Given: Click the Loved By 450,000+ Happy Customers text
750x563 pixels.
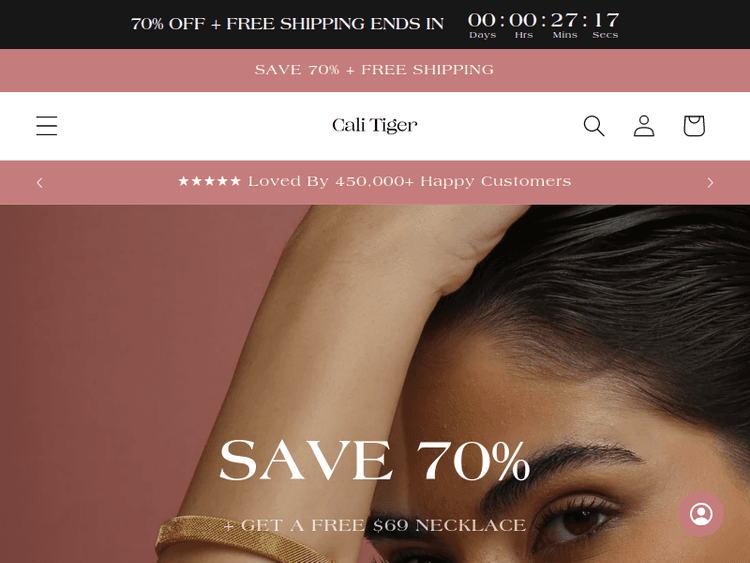Looking at the screenshot, I should click(x=410, y=181).
